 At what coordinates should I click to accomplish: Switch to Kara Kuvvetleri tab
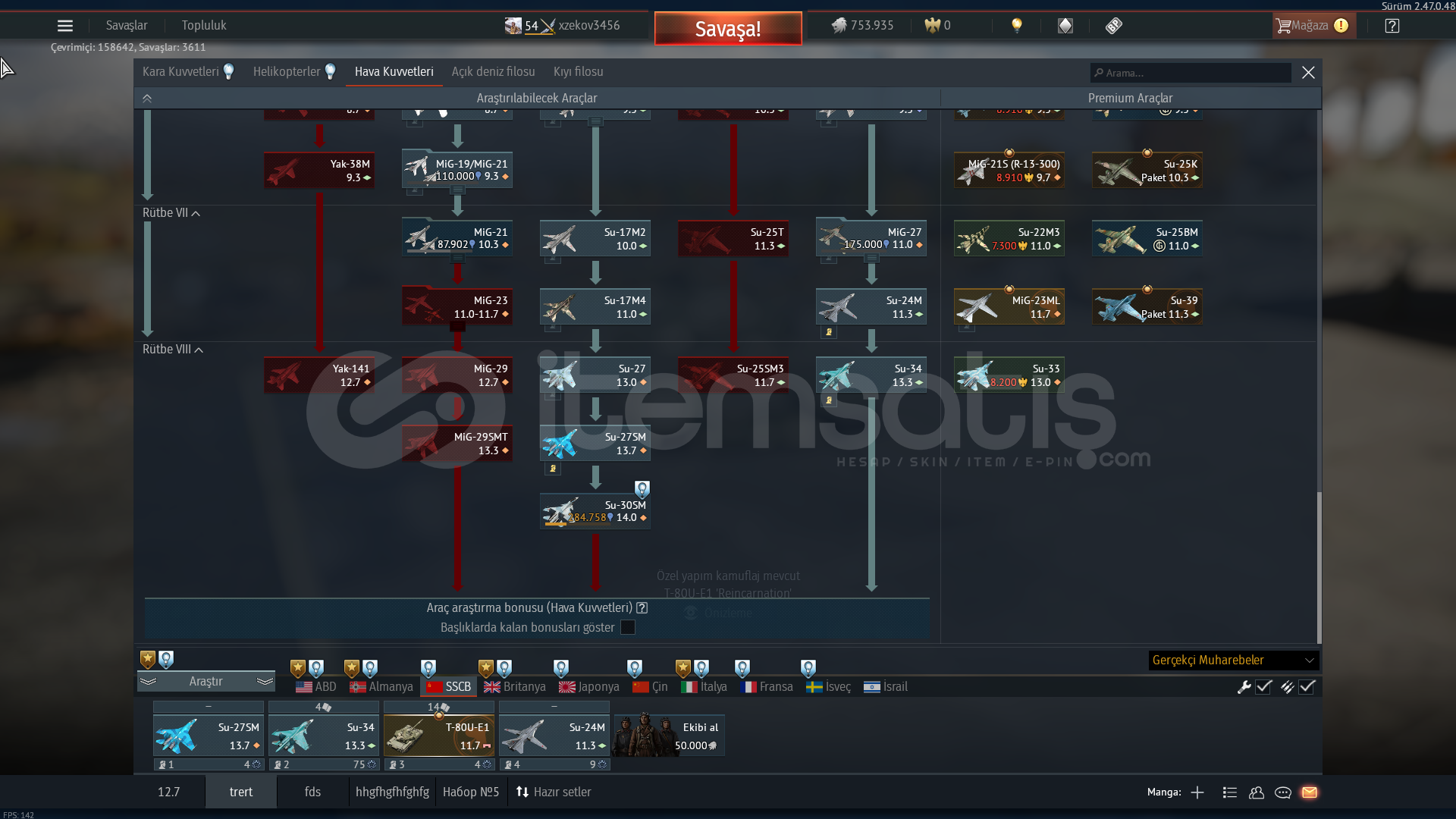tap(180, 72)
